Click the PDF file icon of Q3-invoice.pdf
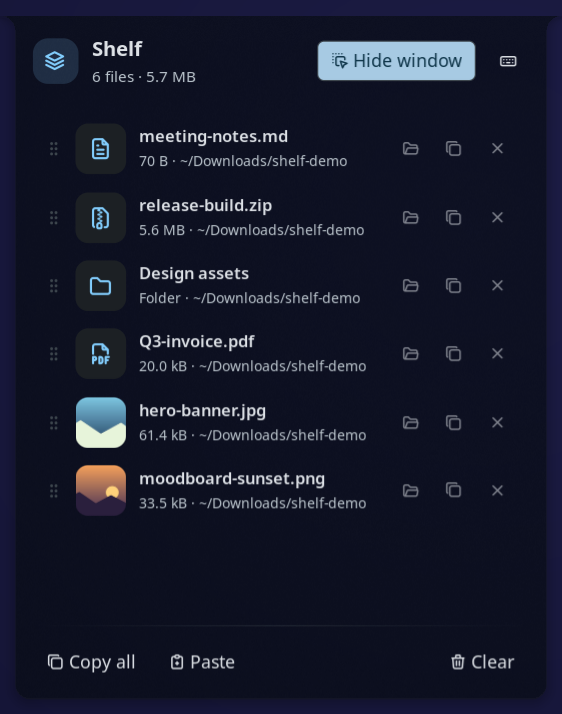This screenshot has height=714, width=562. [x=101, y=353]
